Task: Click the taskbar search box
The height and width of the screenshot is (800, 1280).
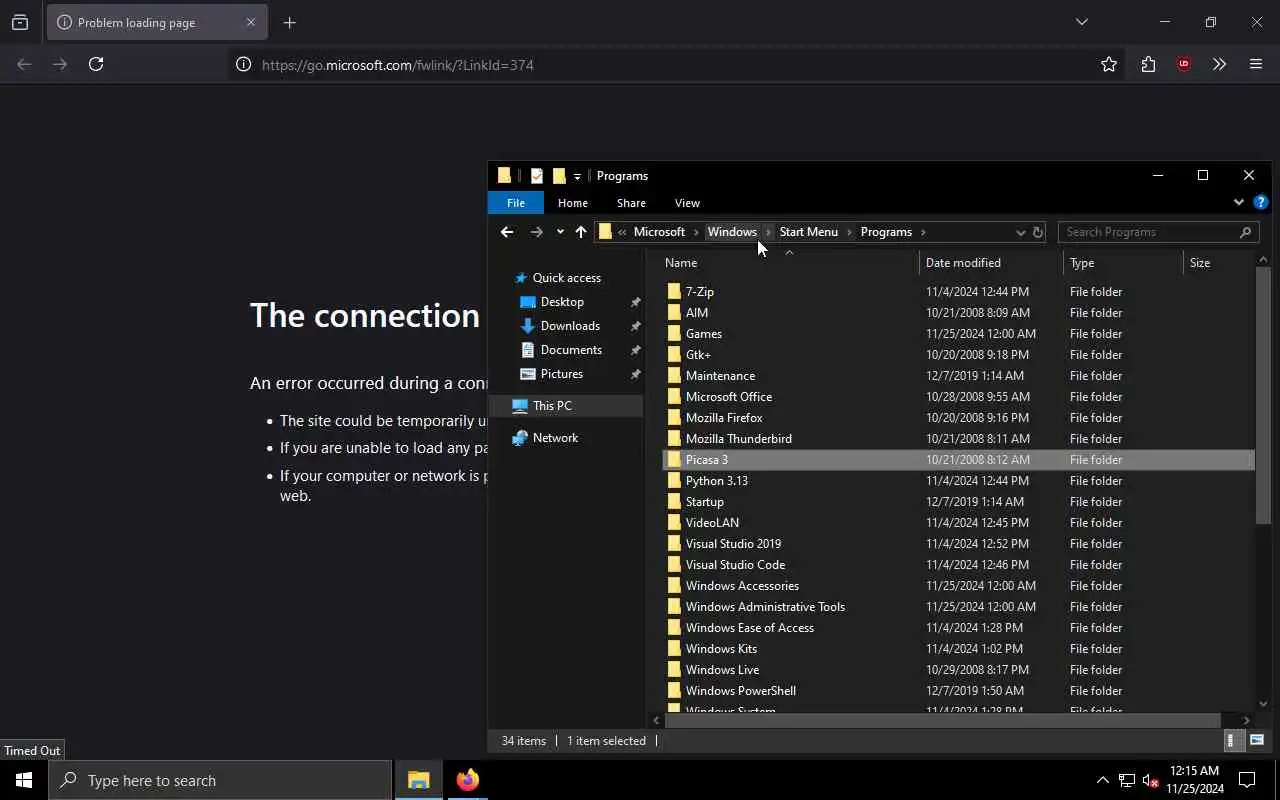Action: tap(220, 780)
